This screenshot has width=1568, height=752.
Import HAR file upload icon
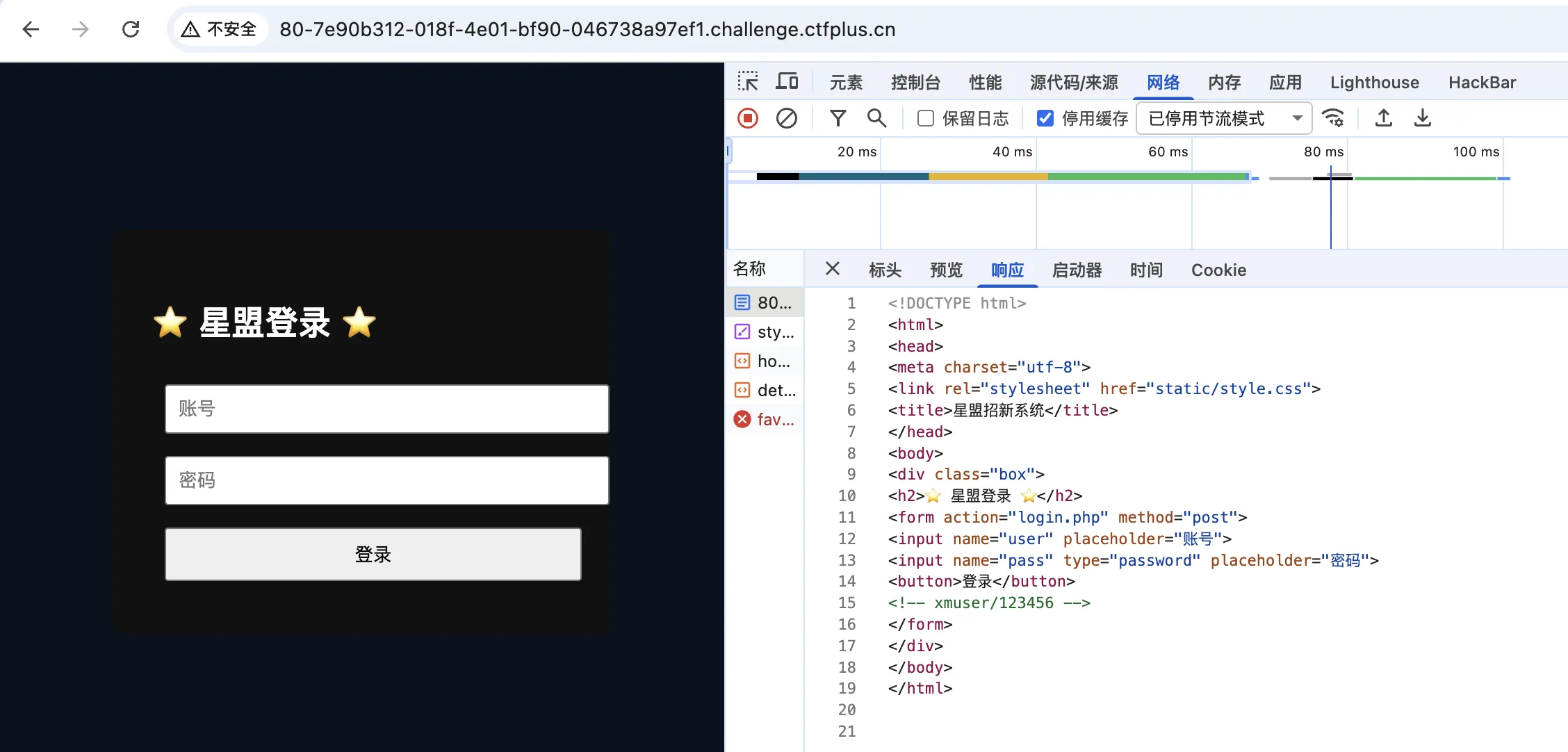coord(1383,118)
